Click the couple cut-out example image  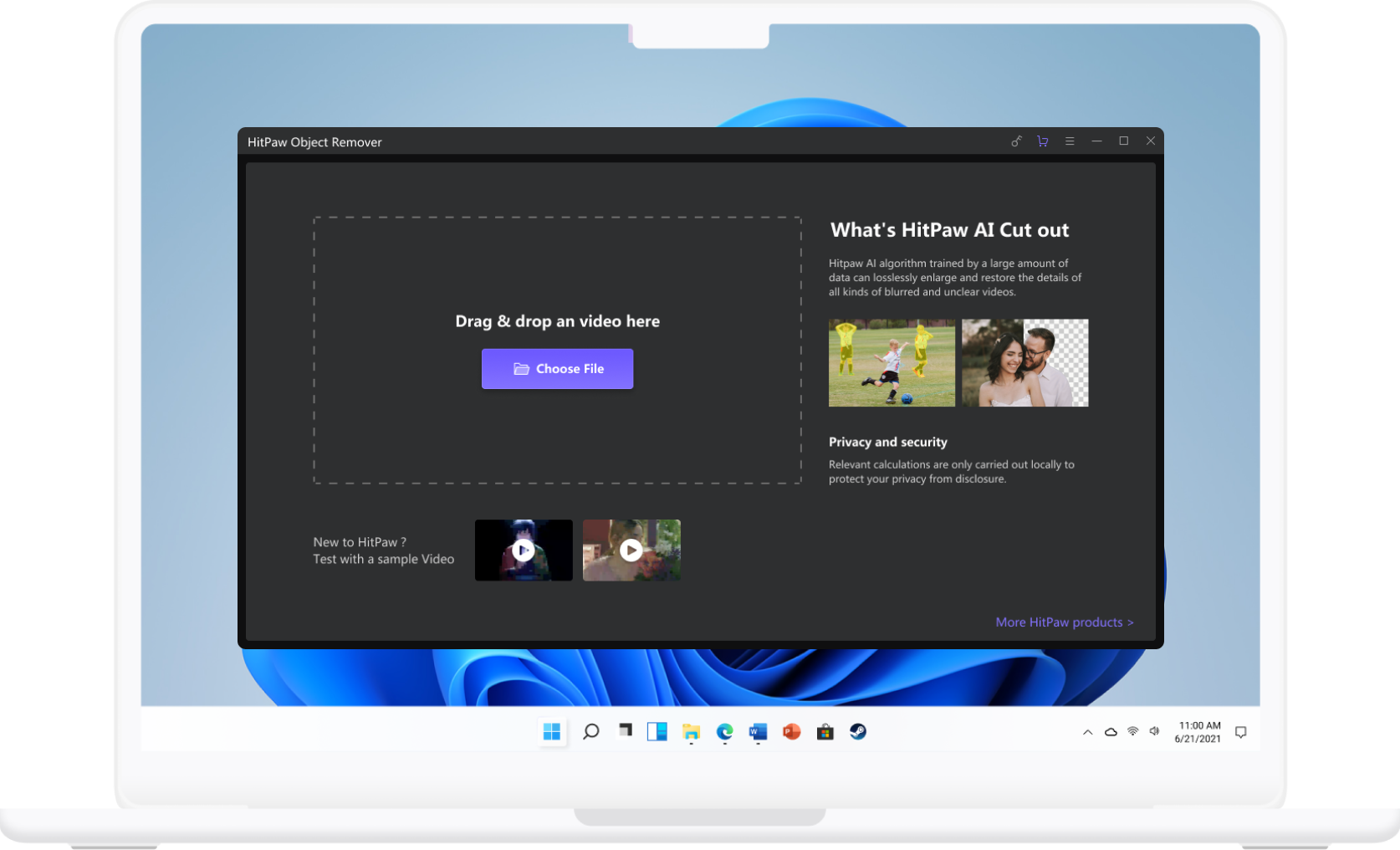[1024, 362]
